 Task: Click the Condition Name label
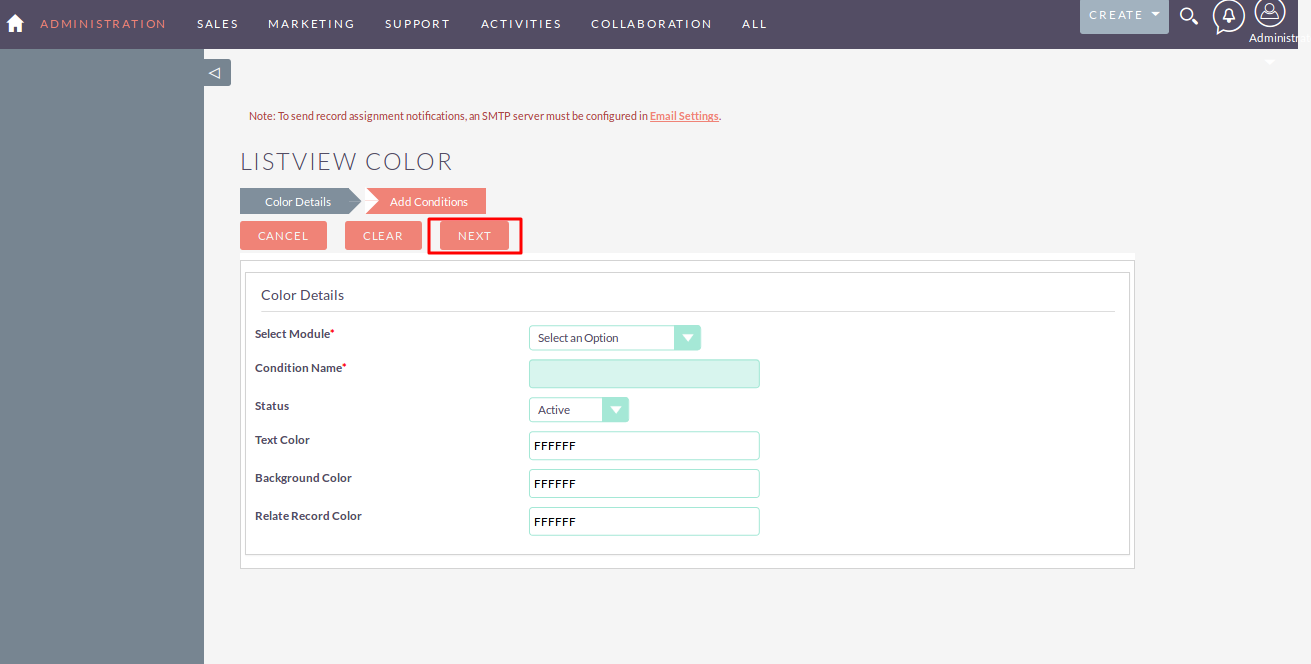pyautogui.click(x=300, y=368)
